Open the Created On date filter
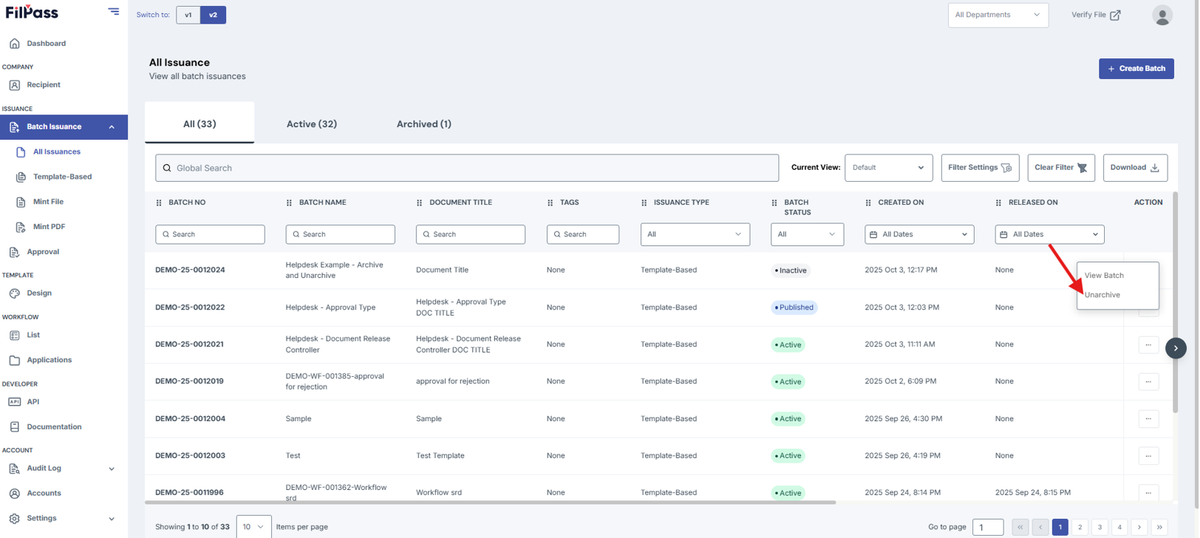The image size is (1200, 538). (x=919, y=234)
